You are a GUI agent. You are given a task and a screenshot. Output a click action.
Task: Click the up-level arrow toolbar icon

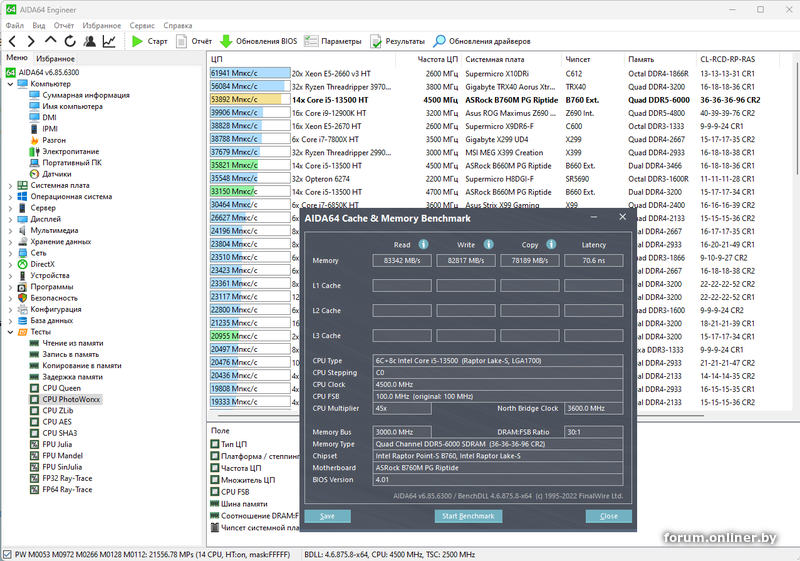pyautogui.click(x=51, y=41)
